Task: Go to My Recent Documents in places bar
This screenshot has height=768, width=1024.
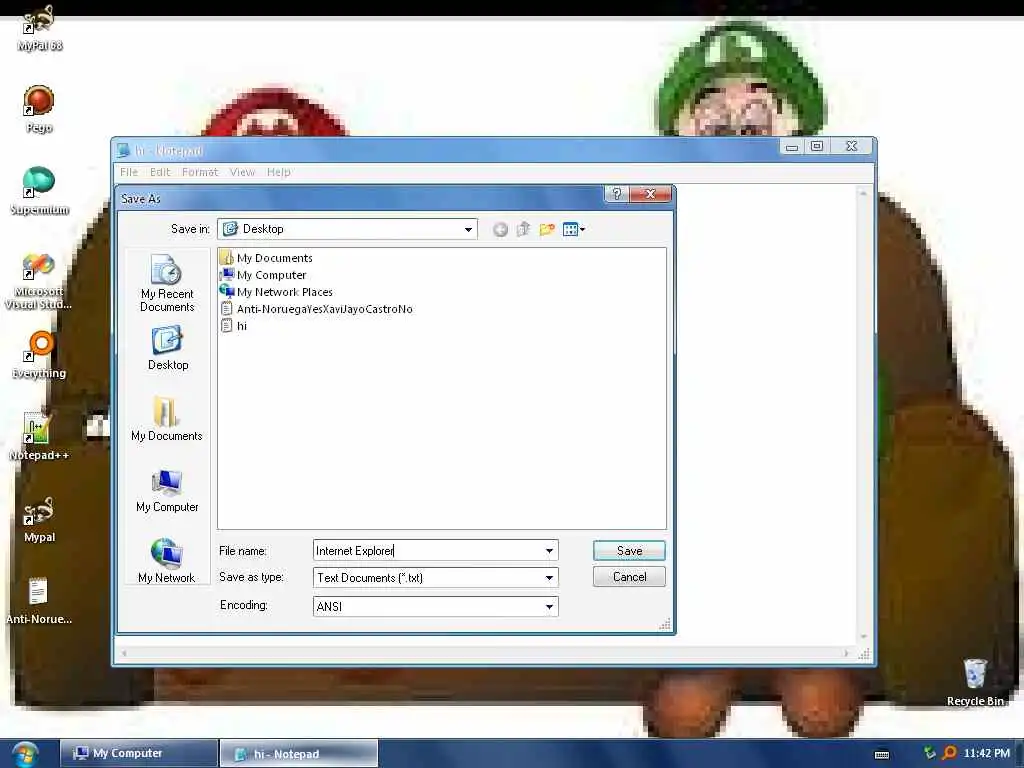Action: 167,283
